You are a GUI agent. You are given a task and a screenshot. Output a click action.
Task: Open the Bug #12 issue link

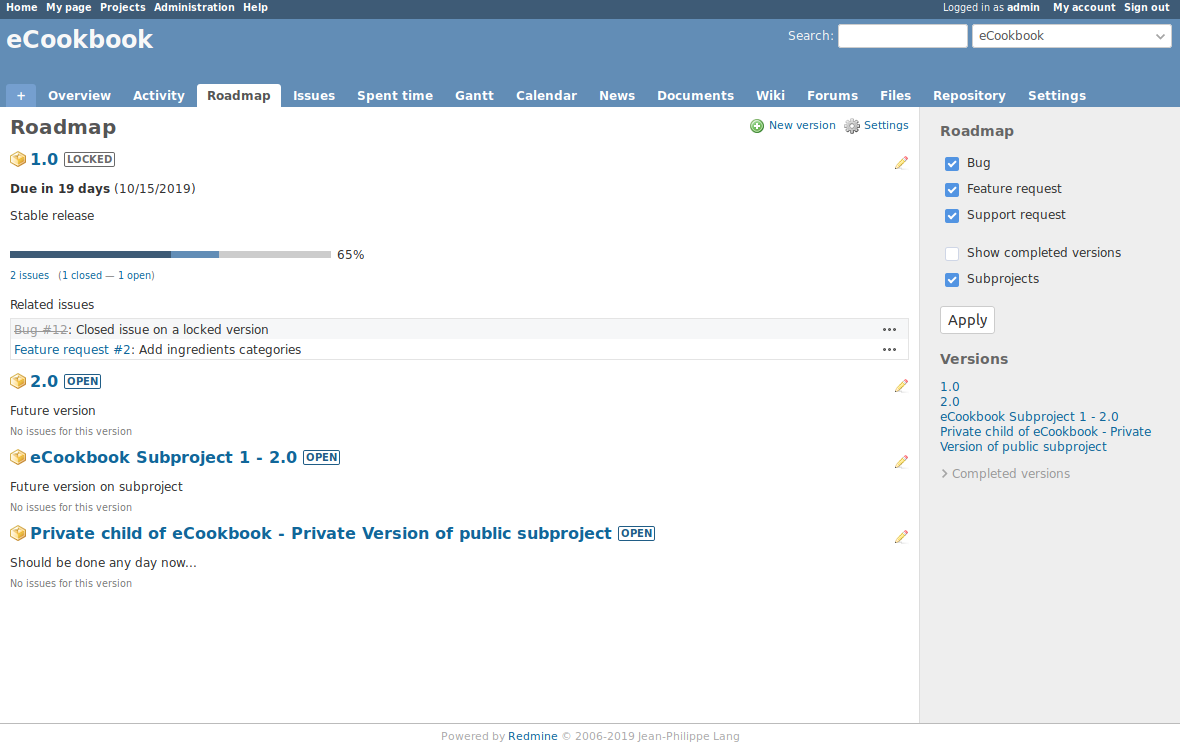[41, 329]
